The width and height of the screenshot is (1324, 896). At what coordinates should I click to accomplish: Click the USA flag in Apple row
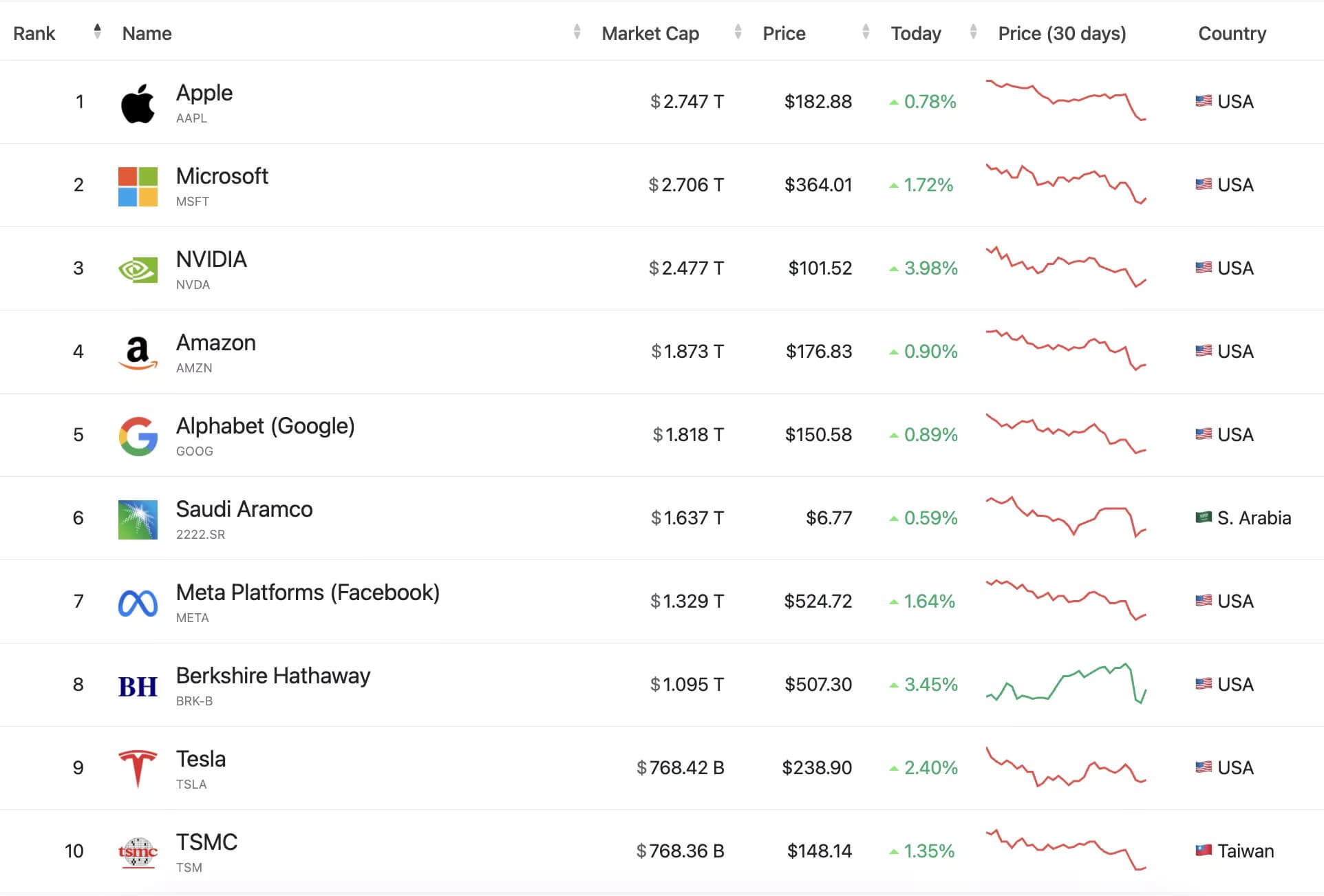click(1204, 101)
